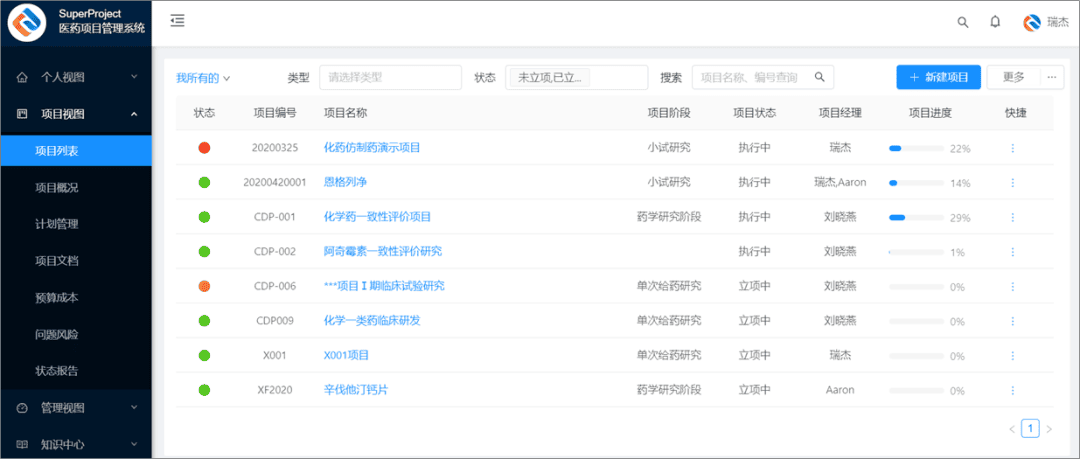Open quick actions for X001项目
The height and width of the screenshot is (459, 1080).
1012,356
